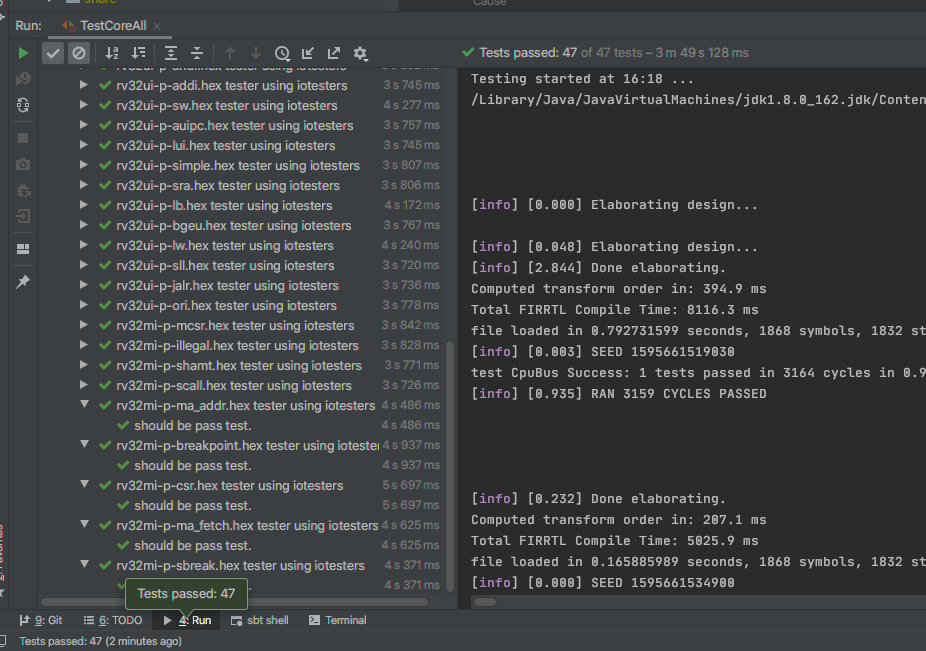Select rv32mi-p-illegal.hex tester row

click(x=242, y=346)
